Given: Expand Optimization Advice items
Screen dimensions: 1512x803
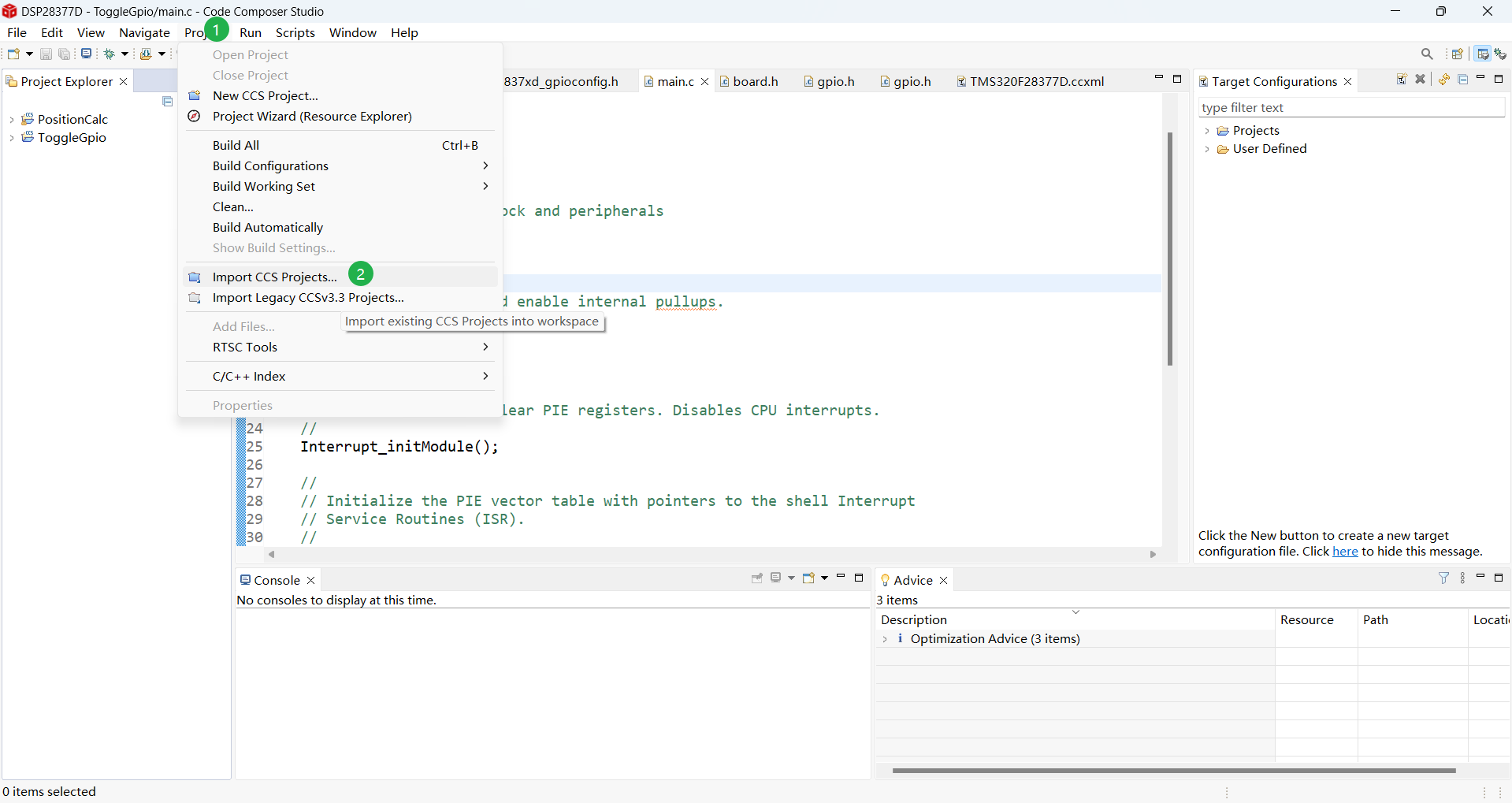Looking at the screenshot, I should point(885,639).
